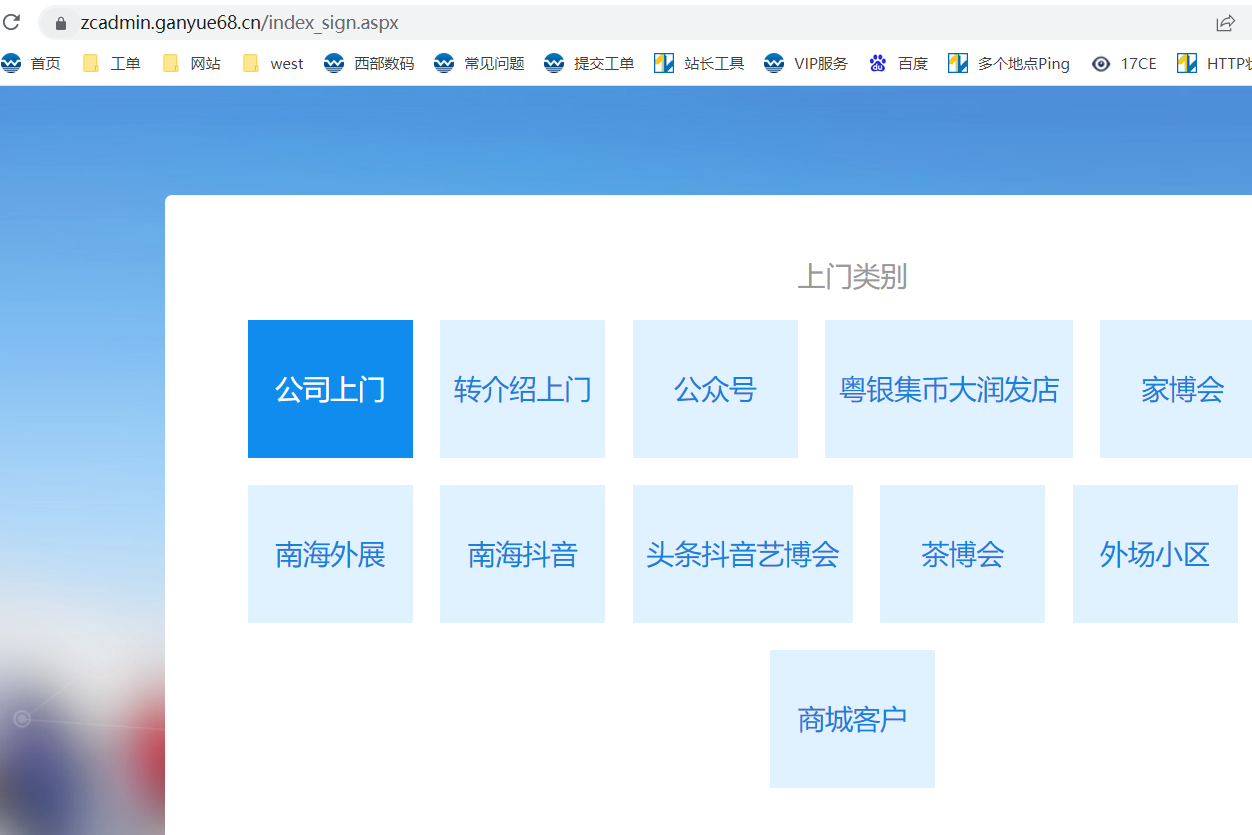Open the 站长工具 bookmark
The image size is (1252, 835).
pyautogui.click(x=699, y=64)
